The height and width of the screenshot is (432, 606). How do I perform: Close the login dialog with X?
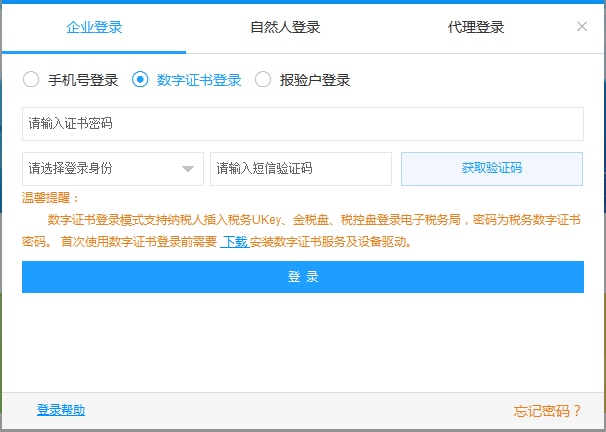(x=582, y=27)
